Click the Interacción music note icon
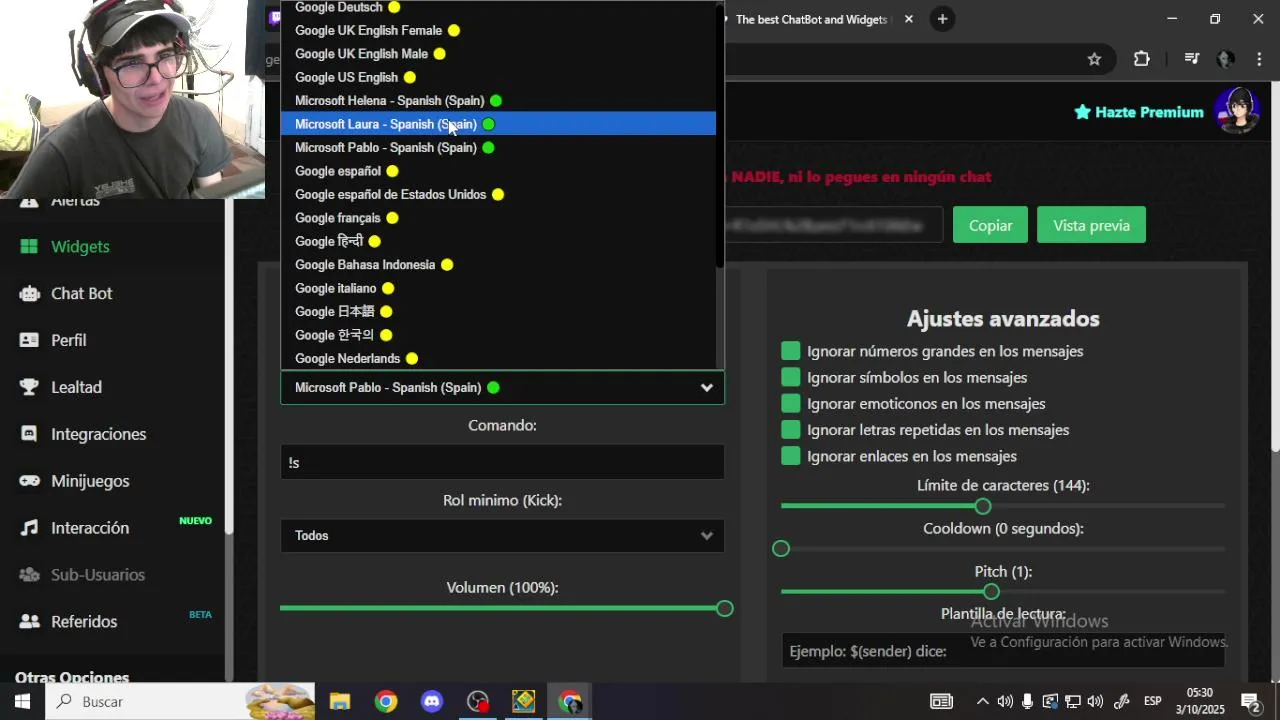This screenshot has height=720, width=1280. [30, 528]
